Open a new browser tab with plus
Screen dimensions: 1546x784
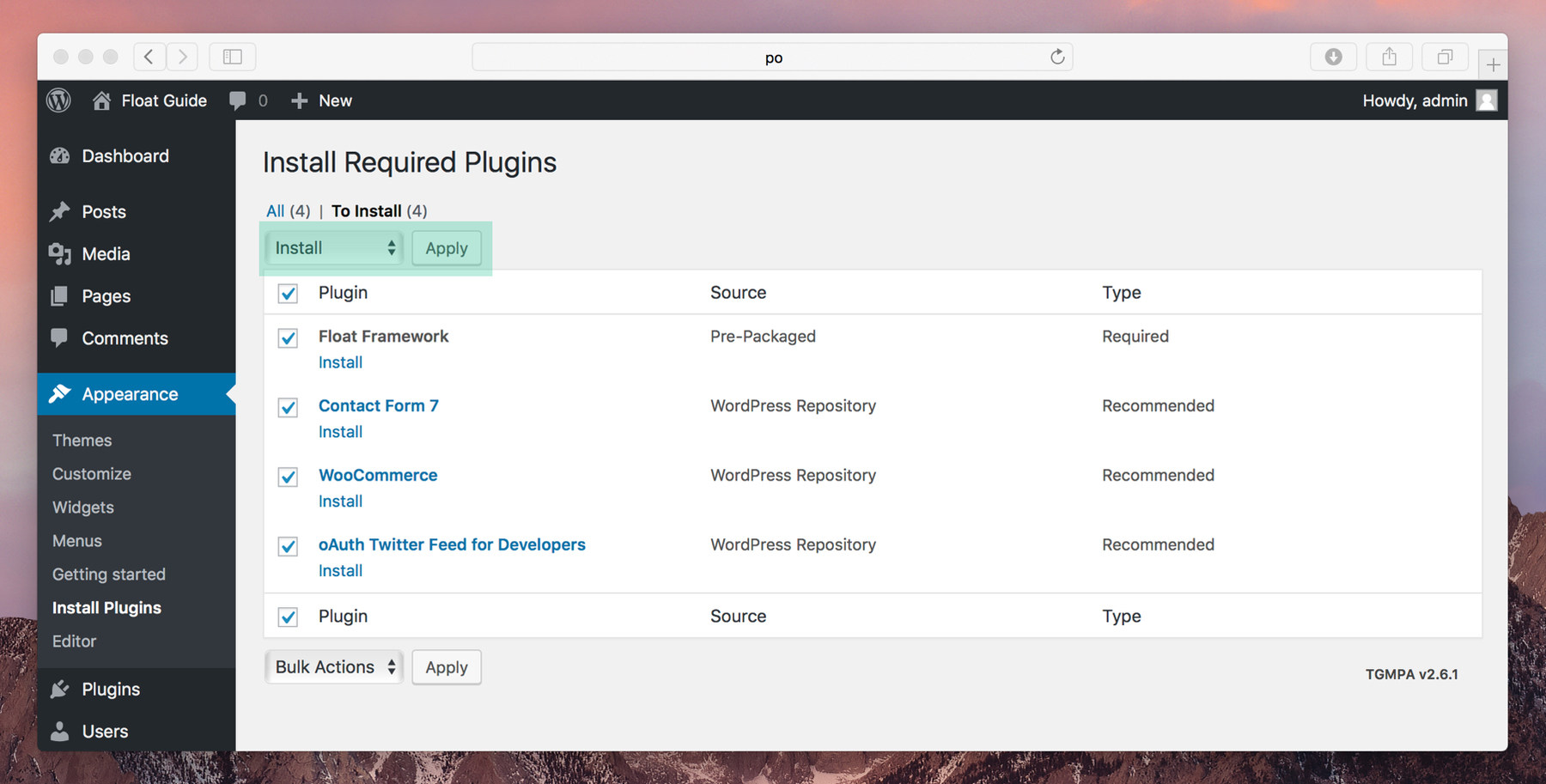[1493, 64]
